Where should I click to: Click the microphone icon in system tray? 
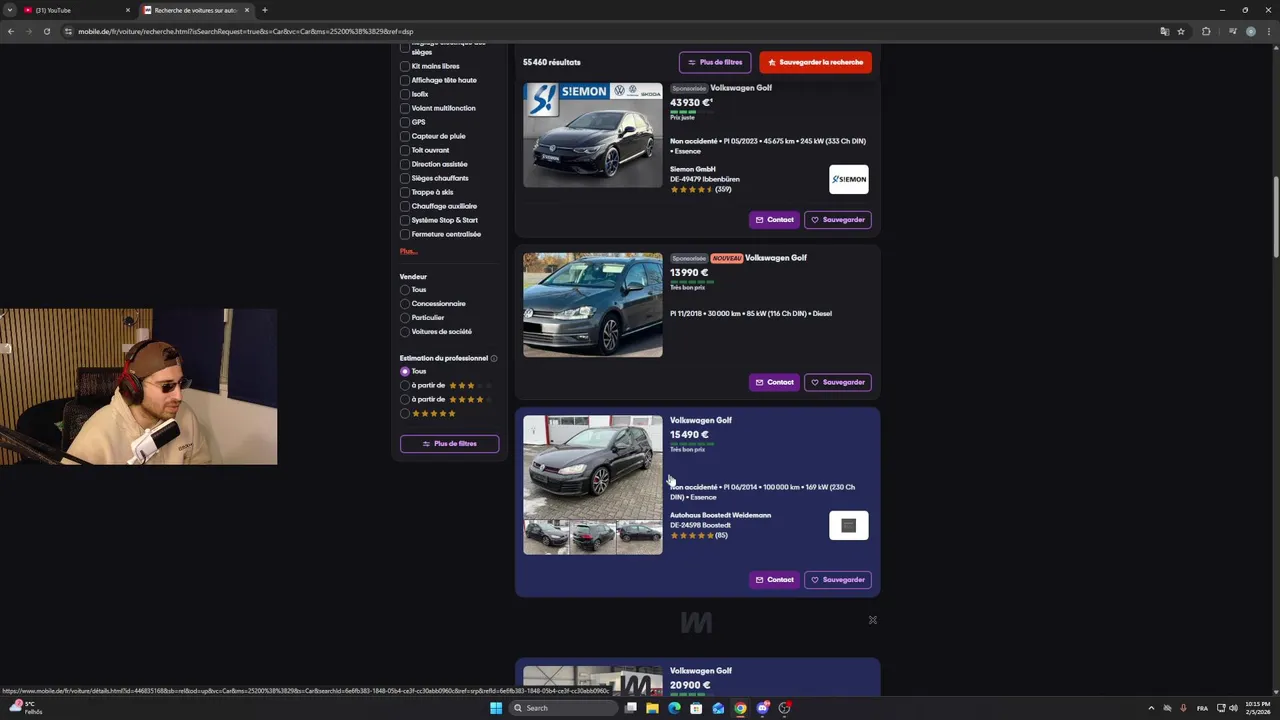click(x=1184, y=708)
